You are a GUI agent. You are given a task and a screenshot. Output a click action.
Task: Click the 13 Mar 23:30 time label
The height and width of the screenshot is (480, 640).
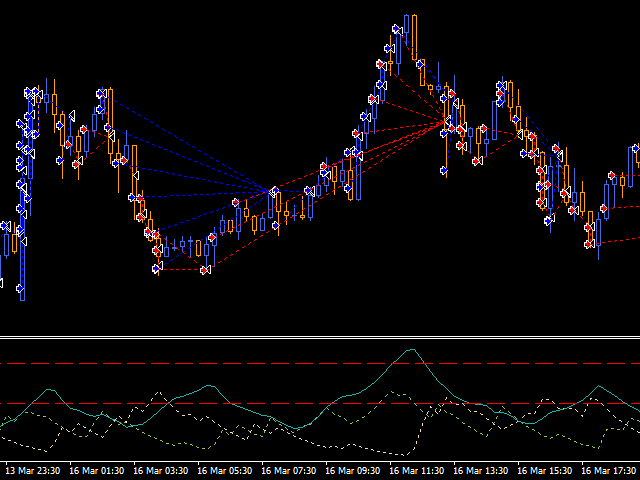pos(33,470)
